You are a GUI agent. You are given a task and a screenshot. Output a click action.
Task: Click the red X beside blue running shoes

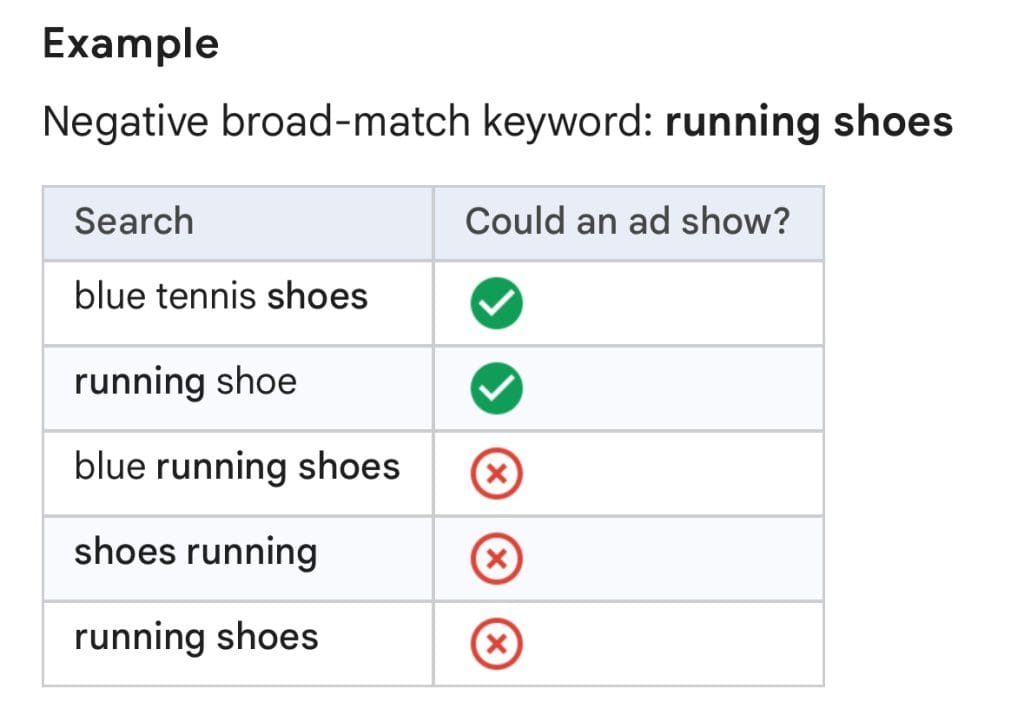coord(495,475)
